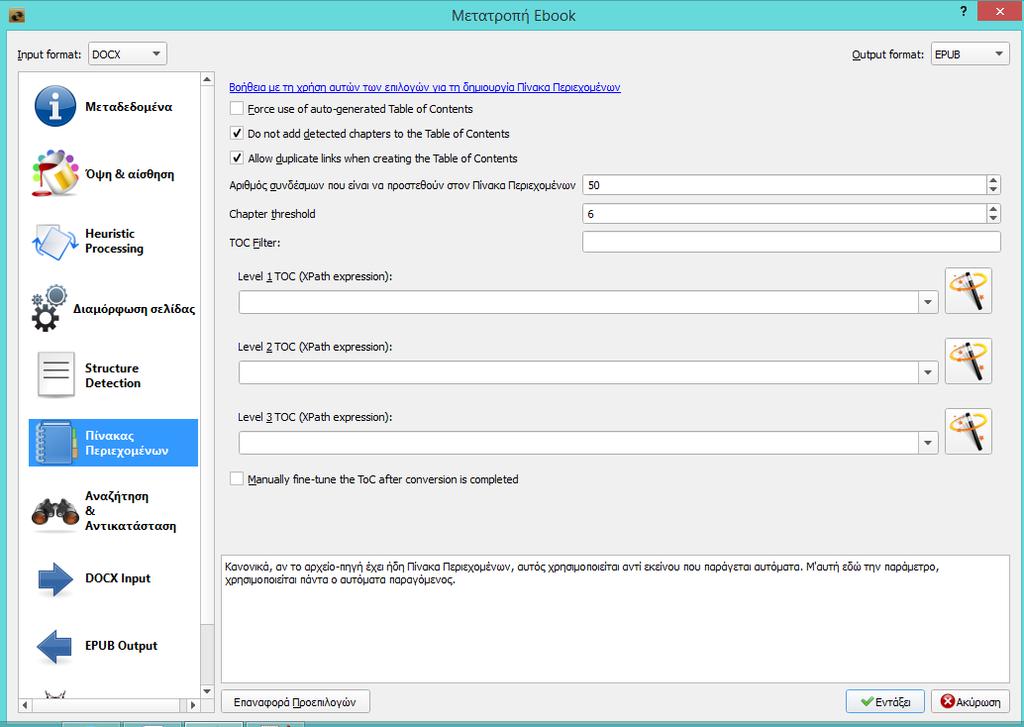This screenshot has height=727, width=1024.
Task: Click the help question mark in title bar
Action: click(x=963, y=12)
